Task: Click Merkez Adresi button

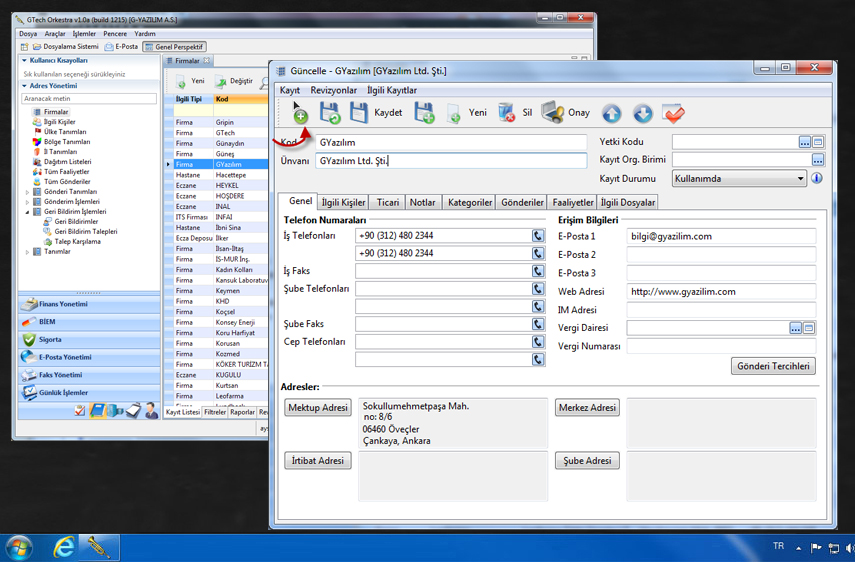Action: pyautogui.click(x=587, y=407)
